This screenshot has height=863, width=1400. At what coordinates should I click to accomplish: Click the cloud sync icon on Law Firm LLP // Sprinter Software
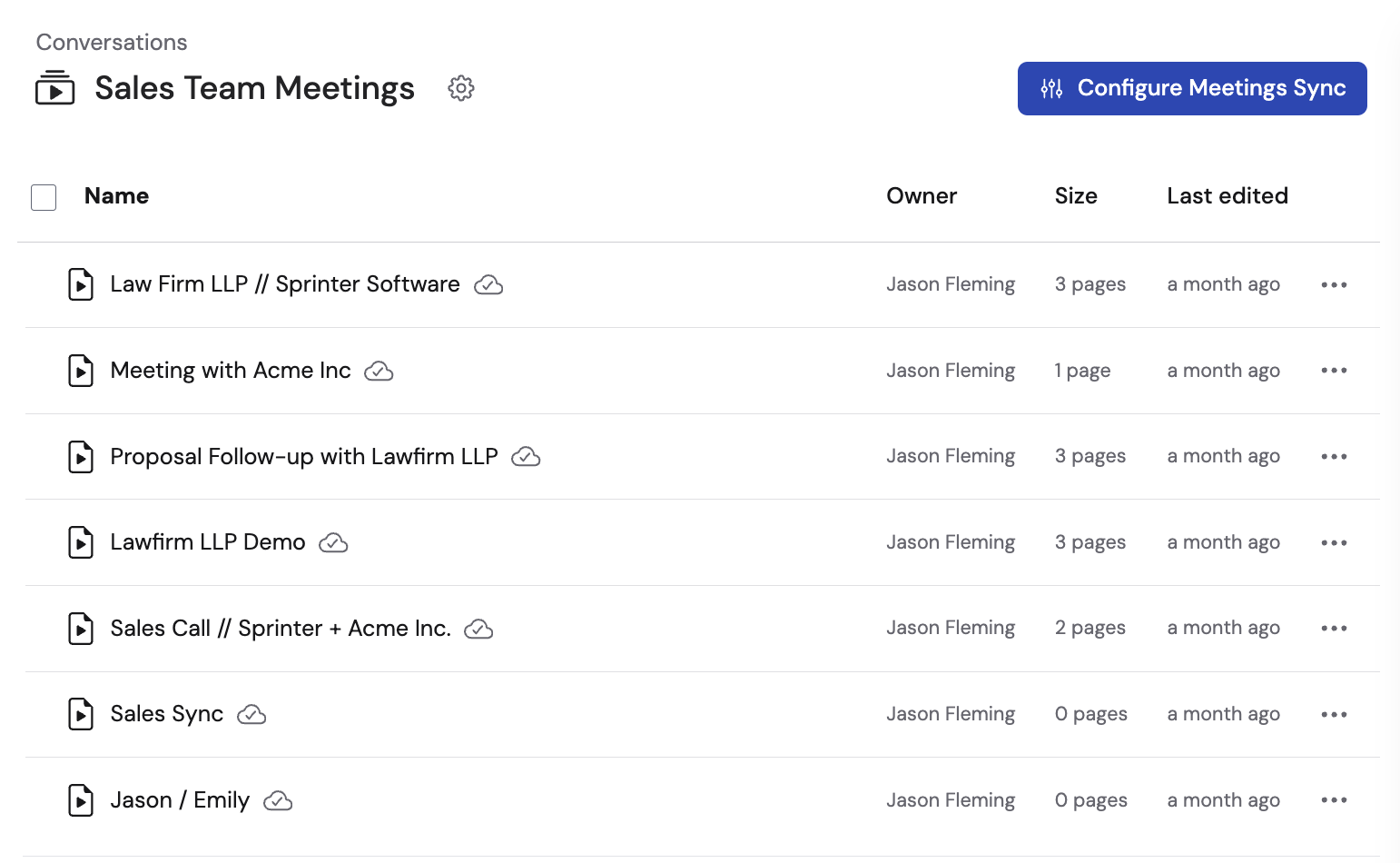pyautogui.click(x=488, y=284)
